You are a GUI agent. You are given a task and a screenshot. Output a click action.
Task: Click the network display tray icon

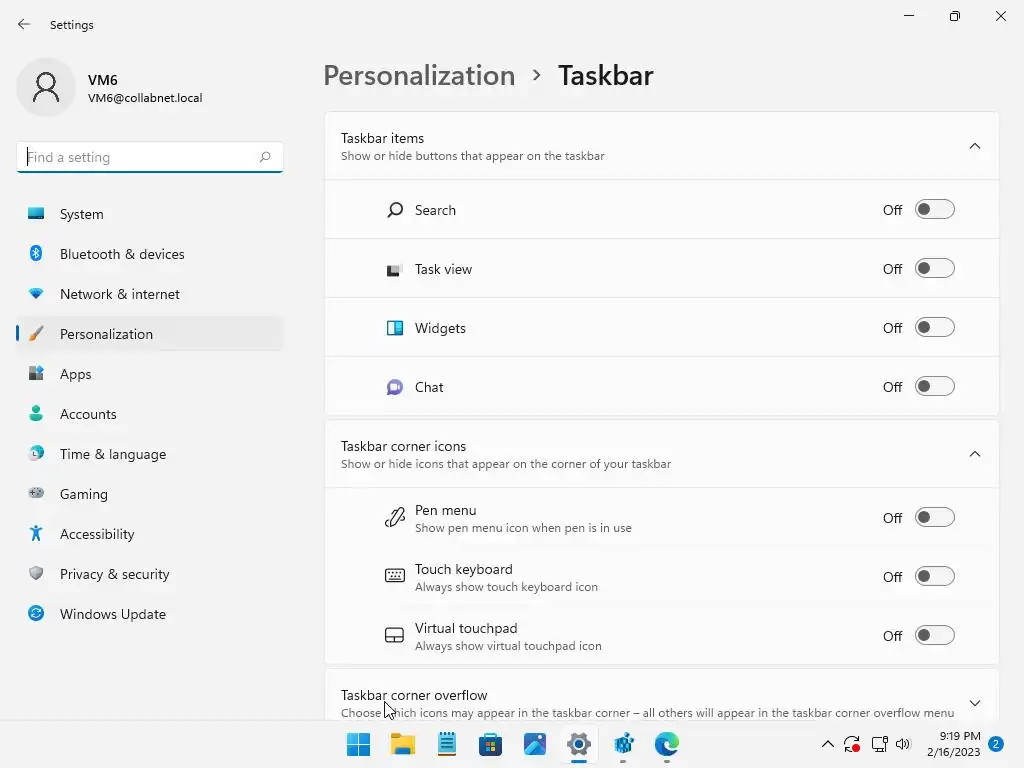click(x=880, y=744)
